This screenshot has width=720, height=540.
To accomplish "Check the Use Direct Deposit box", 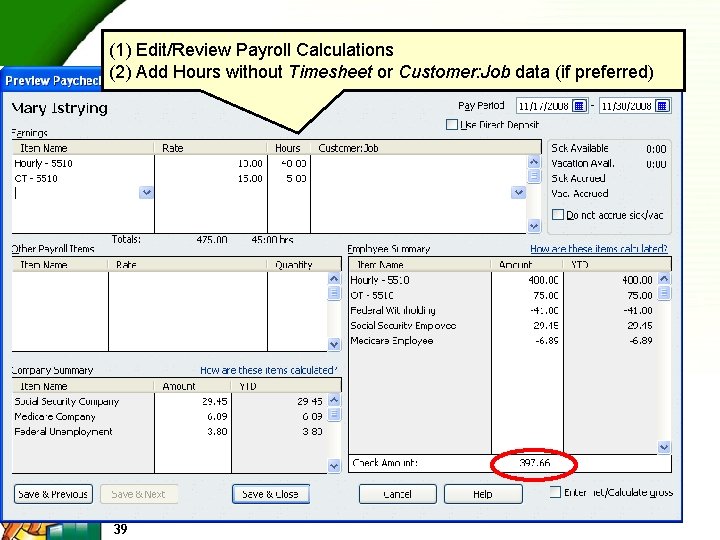I will pyautogui.click(x=452, y=124).
